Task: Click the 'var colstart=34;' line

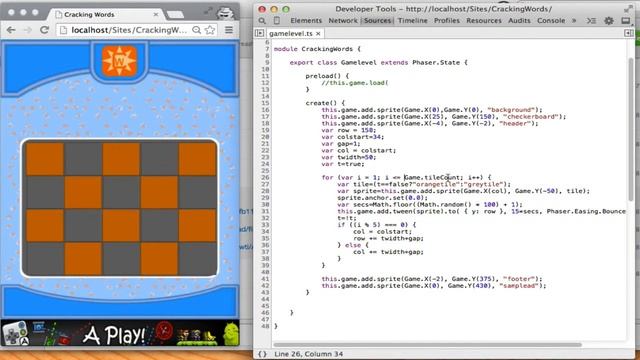Action: 353,137
